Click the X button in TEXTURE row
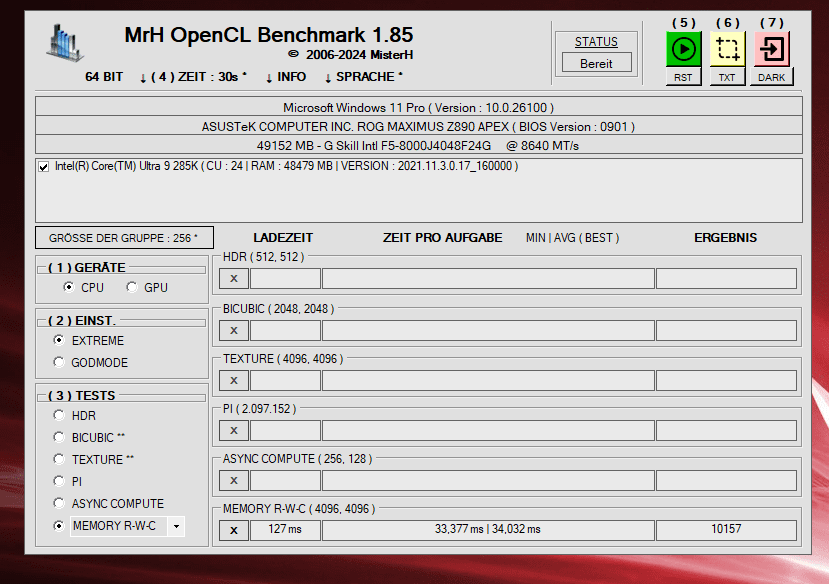The height and width of the screenshot is (584, 829). point(234,381)
